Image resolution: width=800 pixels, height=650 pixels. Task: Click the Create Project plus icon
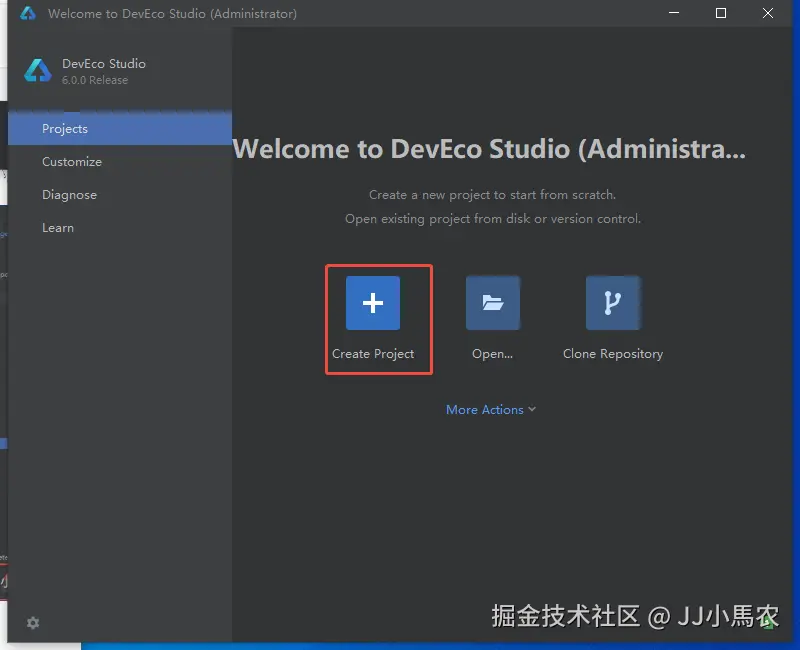coord(372,303)
